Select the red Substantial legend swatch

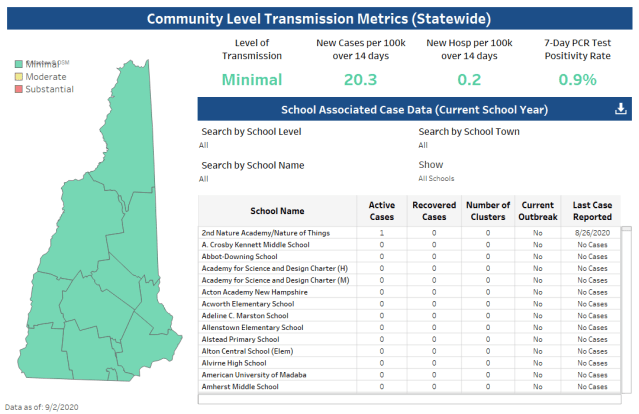pos(17,89)
